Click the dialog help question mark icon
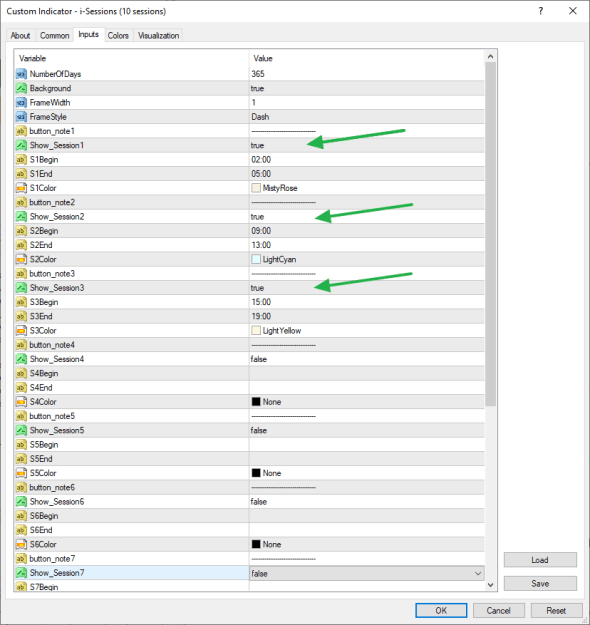This screenshot has height=625, width=590. [541, 11]
